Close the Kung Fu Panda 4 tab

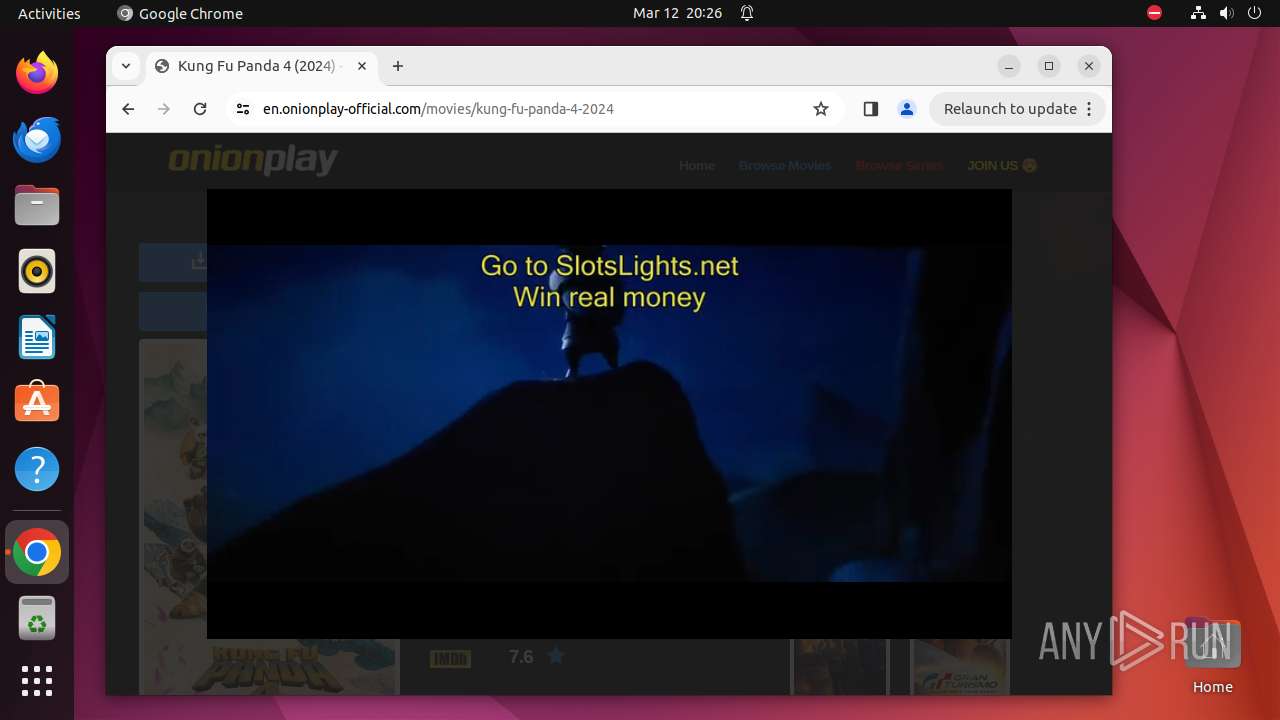[362, 66]
